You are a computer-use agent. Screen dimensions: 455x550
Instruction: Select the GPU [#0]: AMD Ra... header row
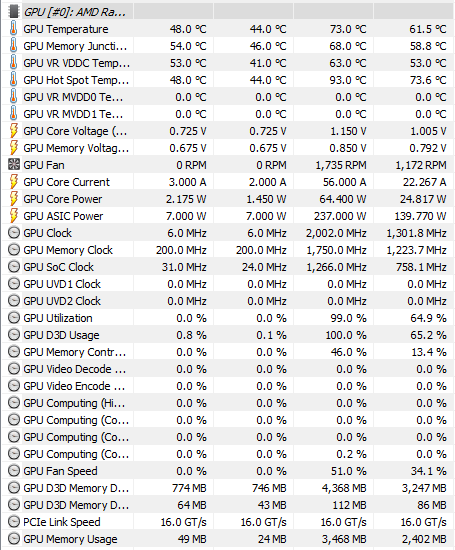pos(228,12)
